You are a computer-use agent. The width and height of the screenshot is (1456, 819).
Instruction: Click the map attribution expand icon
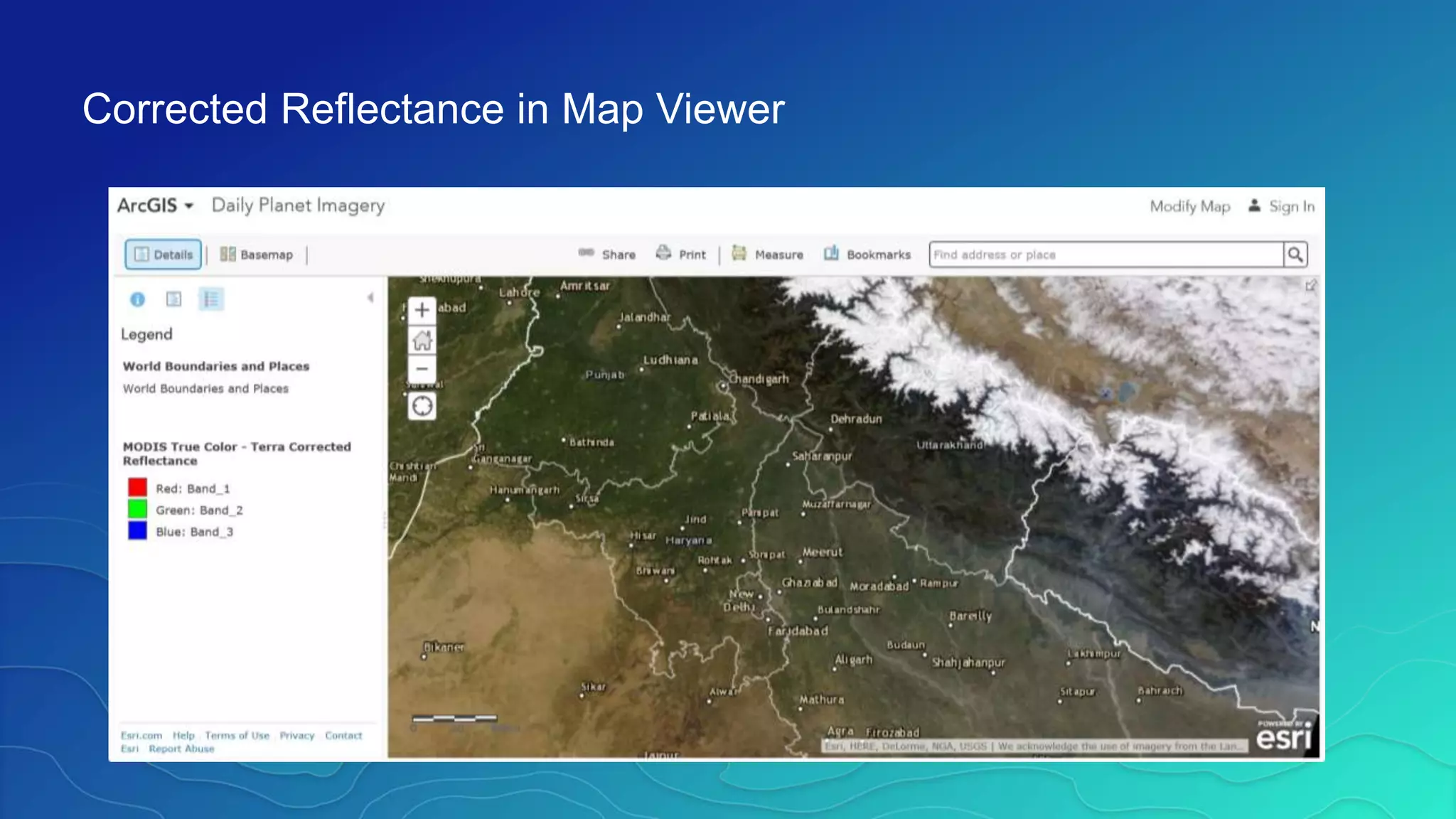tap(1310, 286)
